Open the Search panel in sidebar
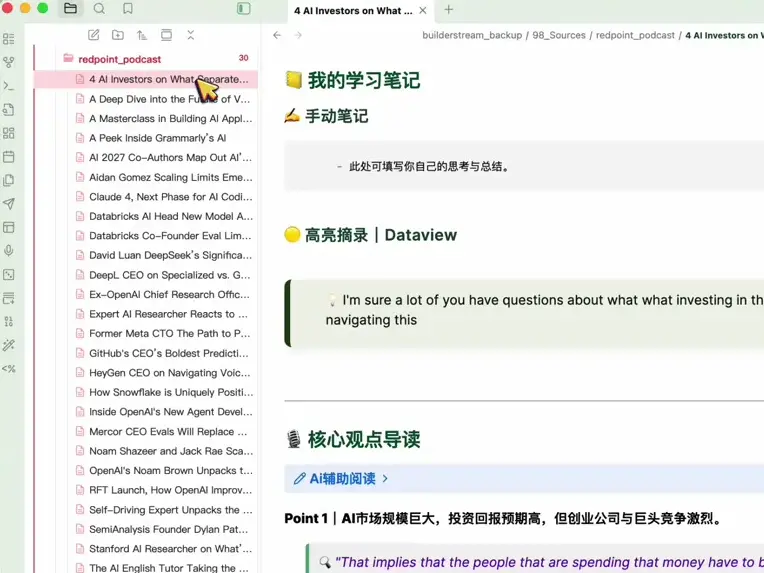The image size is (764, 573). pyautogui.click(x=99, y=9)
